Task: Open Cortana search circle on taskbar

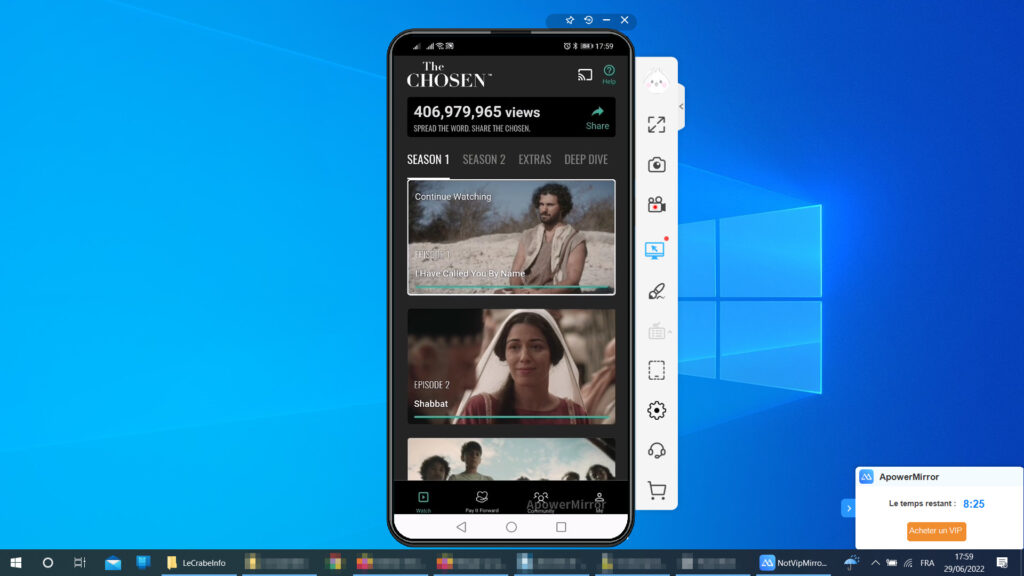Action: 48,562
